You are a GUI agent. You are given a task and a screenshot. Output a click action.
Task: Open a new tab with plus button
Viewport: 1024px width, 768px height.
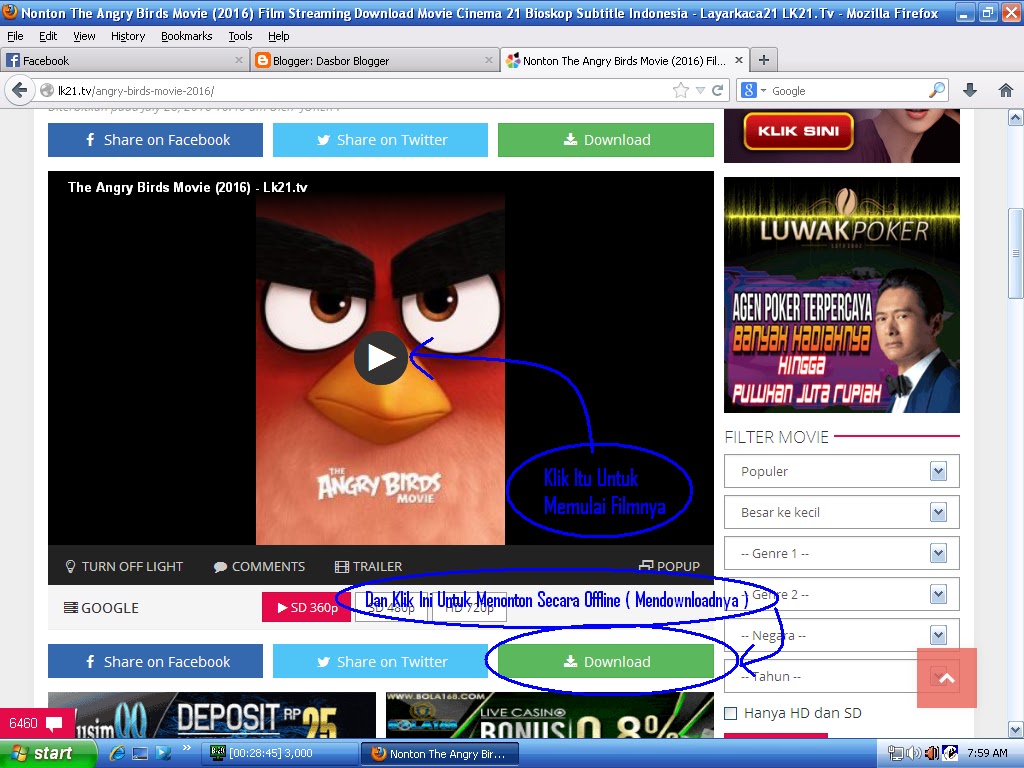[763, 60]
